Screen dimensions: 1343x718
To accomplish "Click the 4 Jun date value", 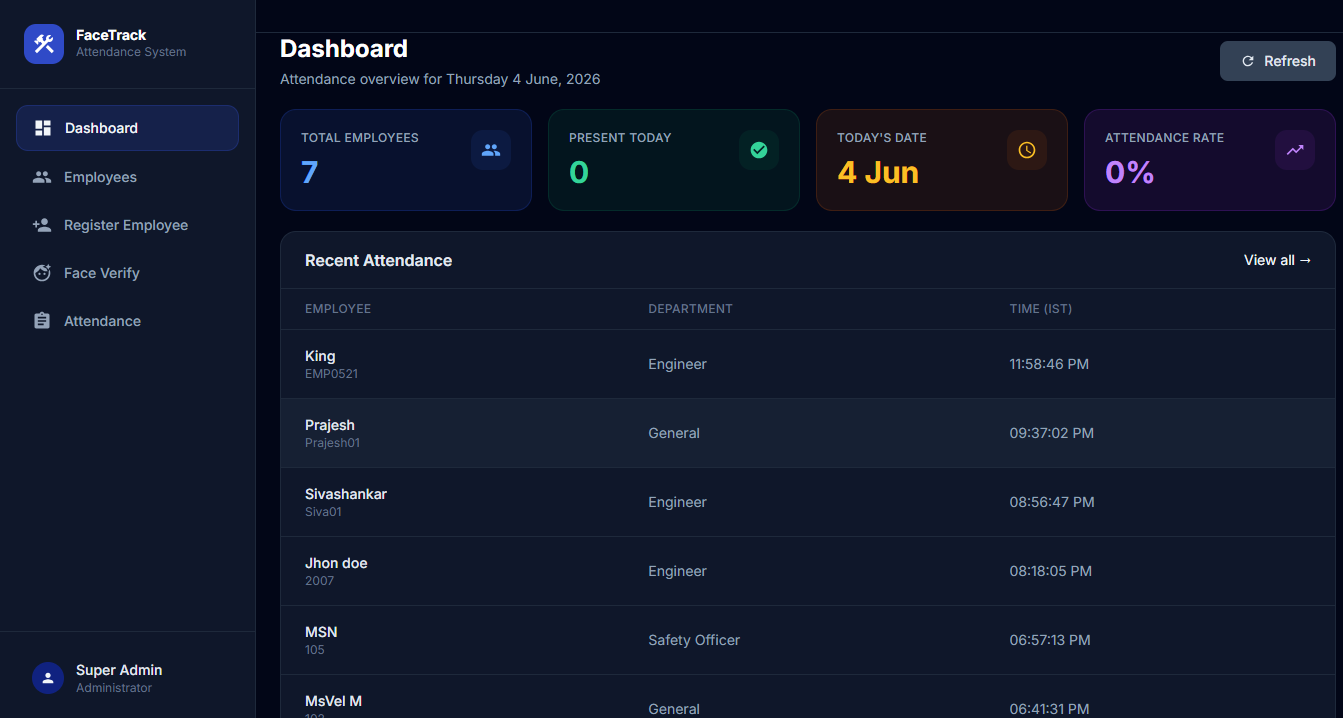I will click(x=878, y=172).
